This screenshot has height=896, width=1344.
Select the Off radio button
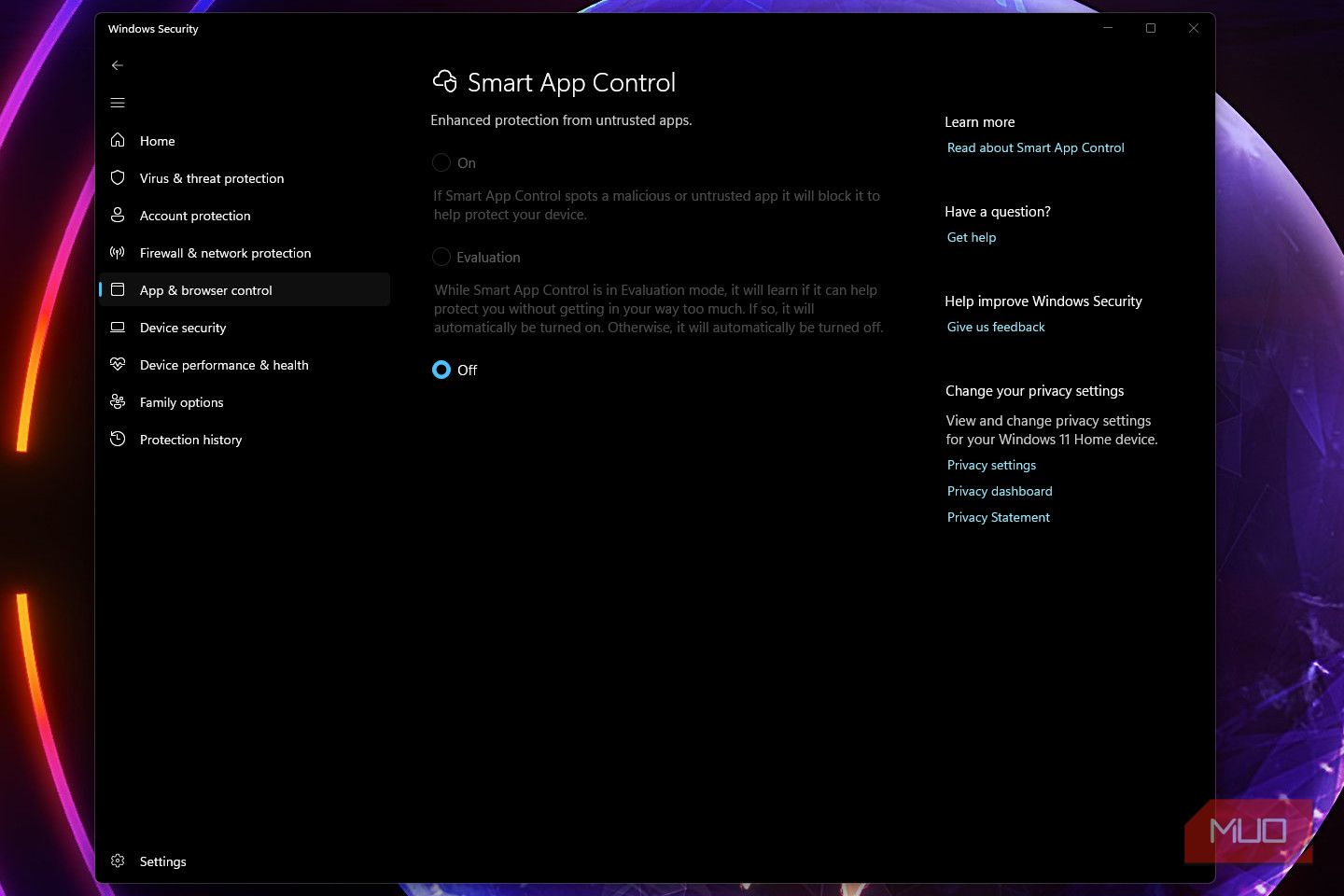pos(441,370)
